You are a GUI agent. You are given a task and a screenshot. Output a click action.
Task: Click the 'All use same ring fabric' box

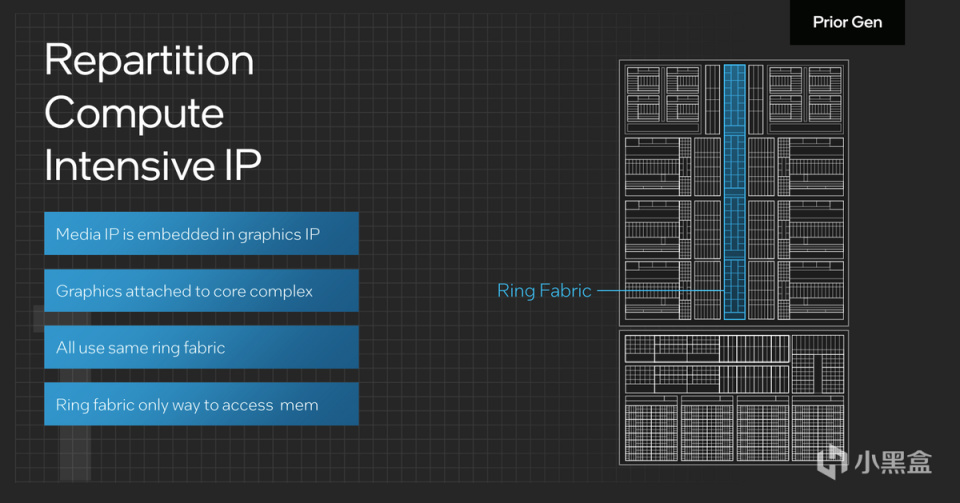coord(201,348)
